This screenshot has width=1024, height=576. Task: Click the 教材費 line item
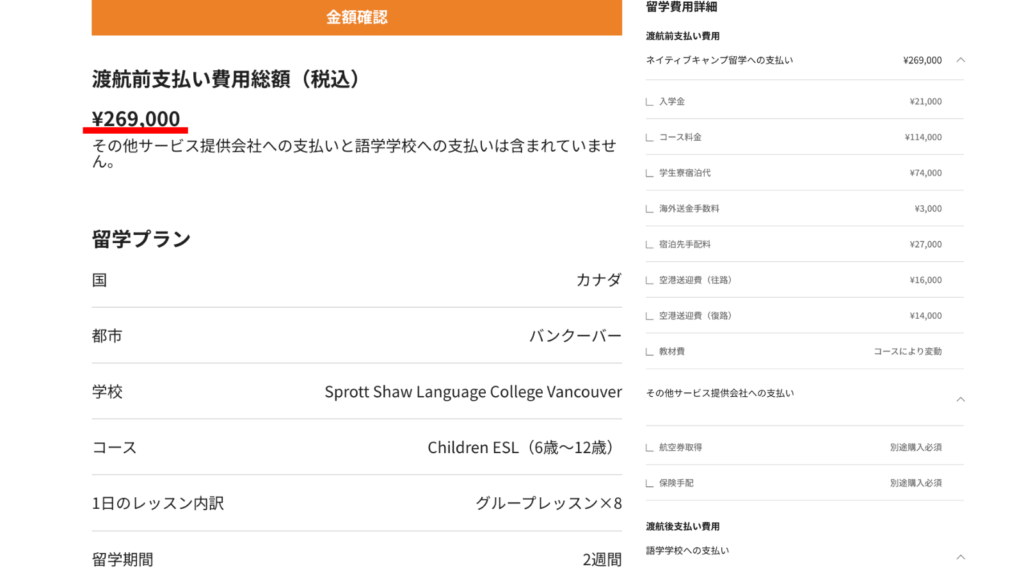tap(800, 350)
